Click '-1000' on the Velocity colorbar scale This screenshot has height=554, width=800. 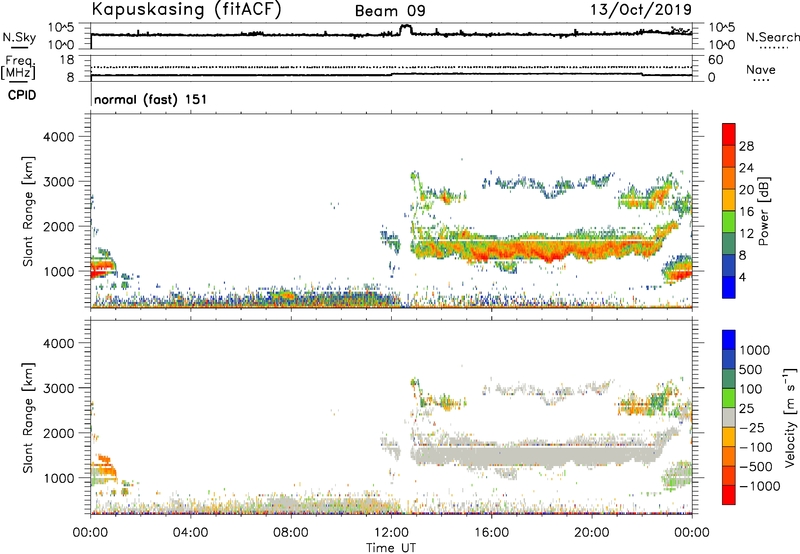[759, 486]
